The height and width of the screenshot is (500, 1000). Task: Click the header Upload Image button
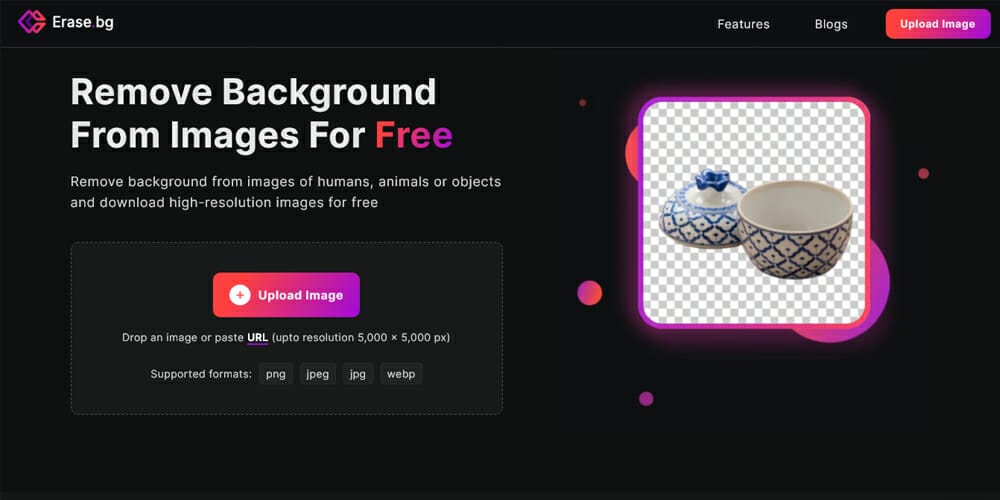click(938, 24)
